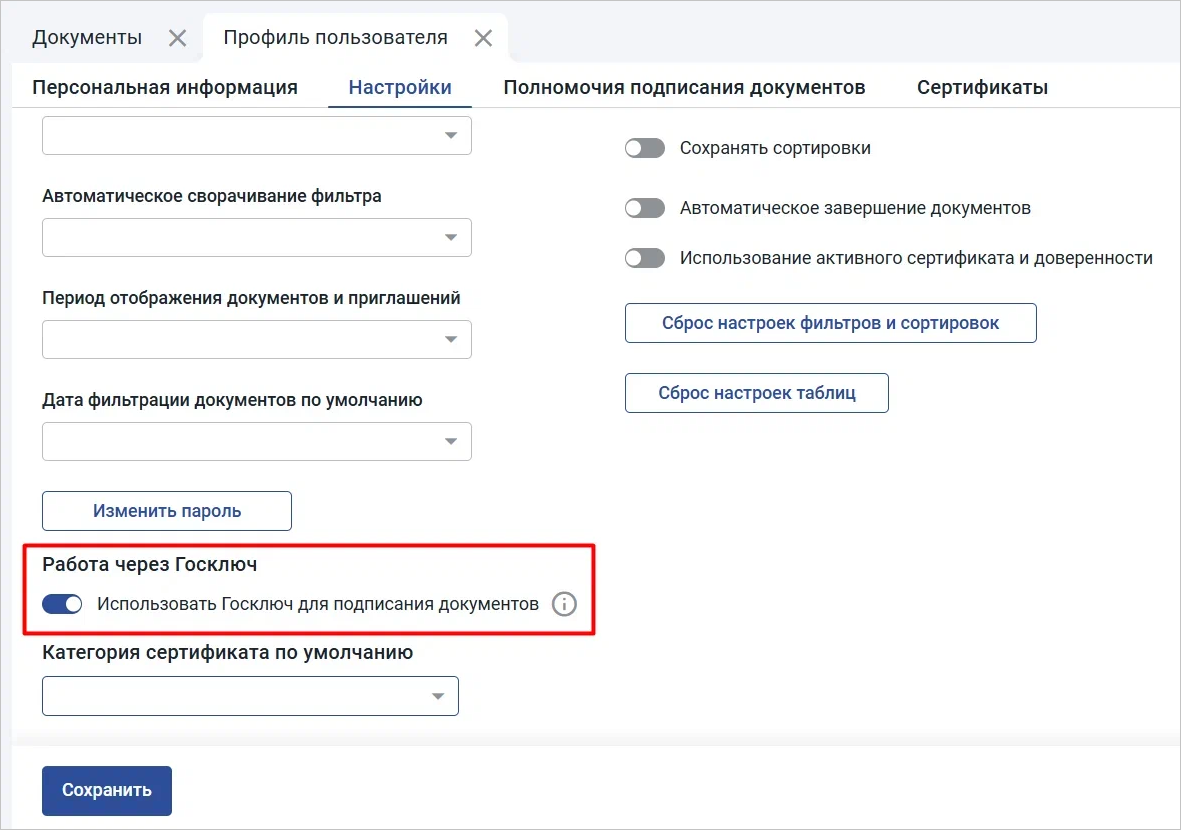Disable Использовать Госключ для подписания документов
Viewport: 1181px width, 830px height.
62,604
